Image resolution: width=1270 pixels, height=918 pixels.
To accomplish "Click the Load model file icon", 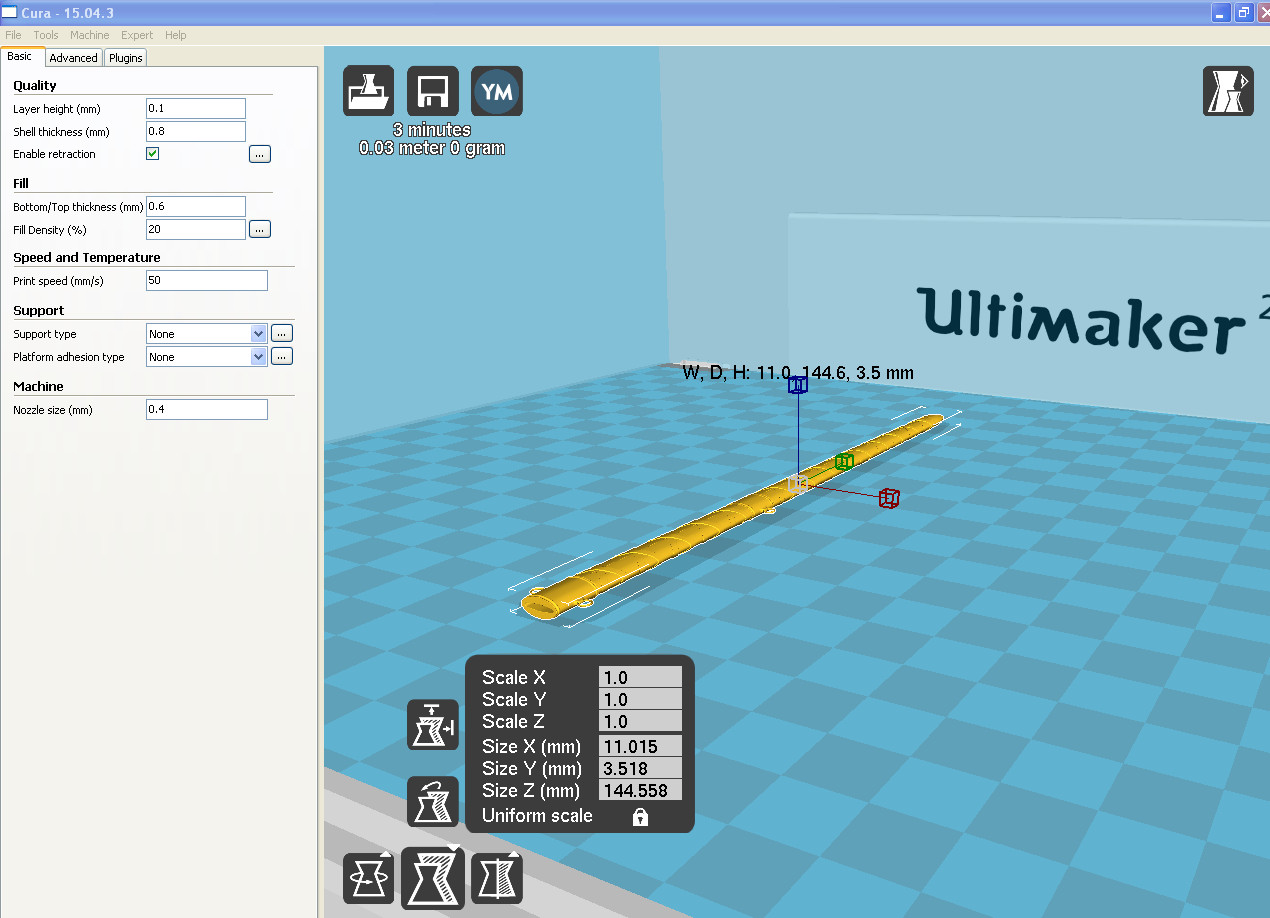I will tap(368, 91).
